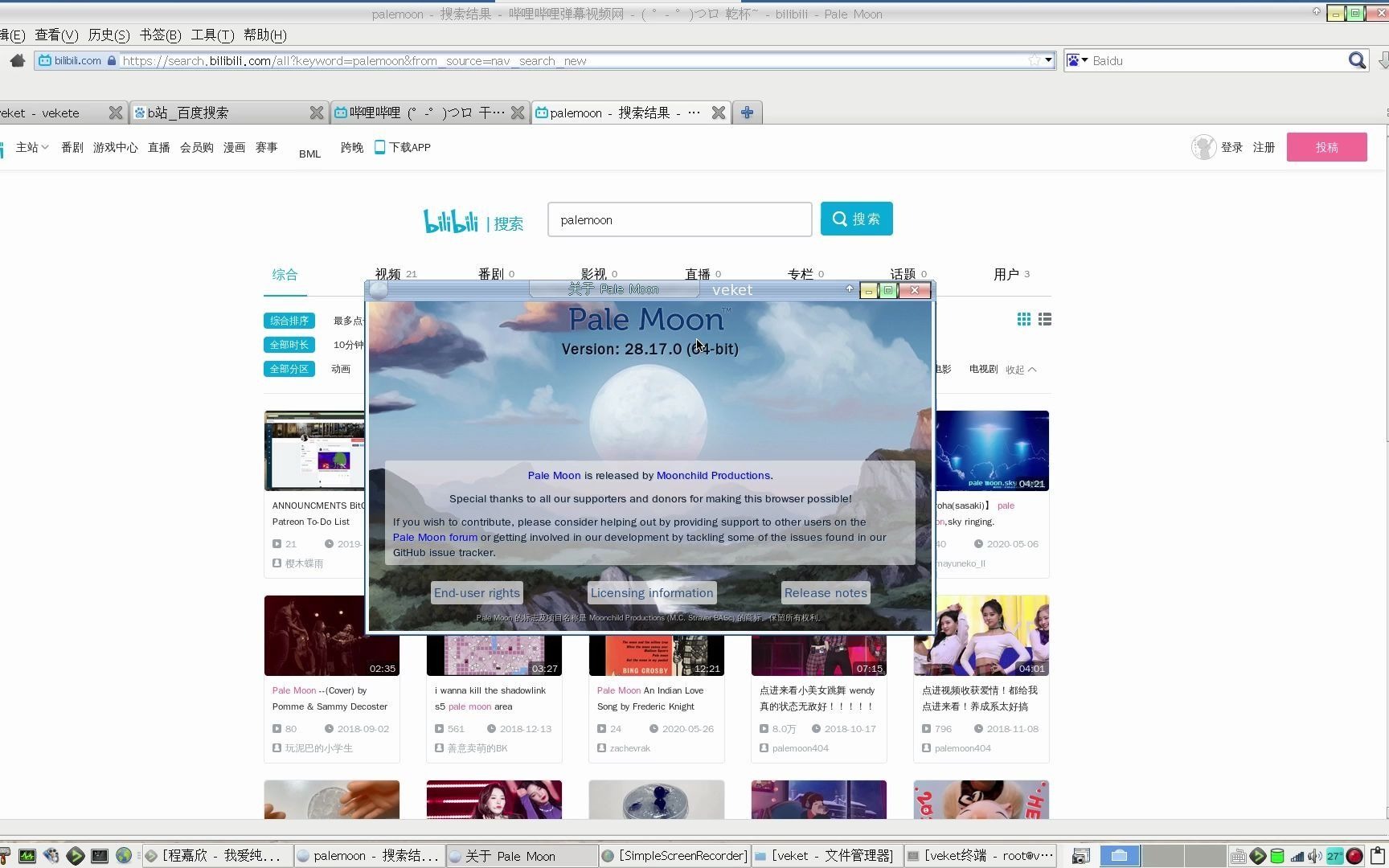Viewport: 1389px width, 868px height.
Task: Click the keyboard icon in system tray
Action: coord(1239,856)
